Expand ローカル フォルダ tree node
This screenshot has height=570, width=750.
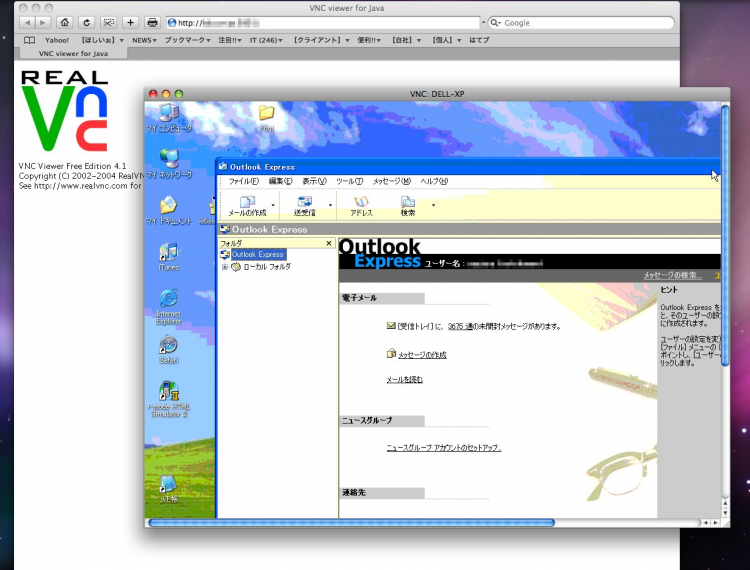click(x=224, y=267)
